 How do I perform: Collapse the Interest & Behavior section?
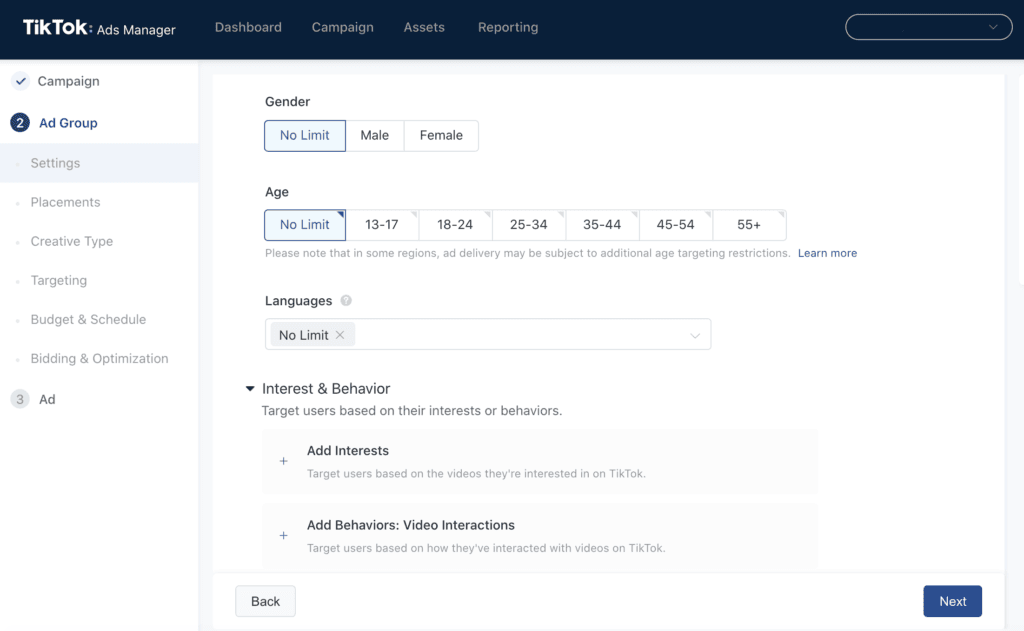[250, 389]
